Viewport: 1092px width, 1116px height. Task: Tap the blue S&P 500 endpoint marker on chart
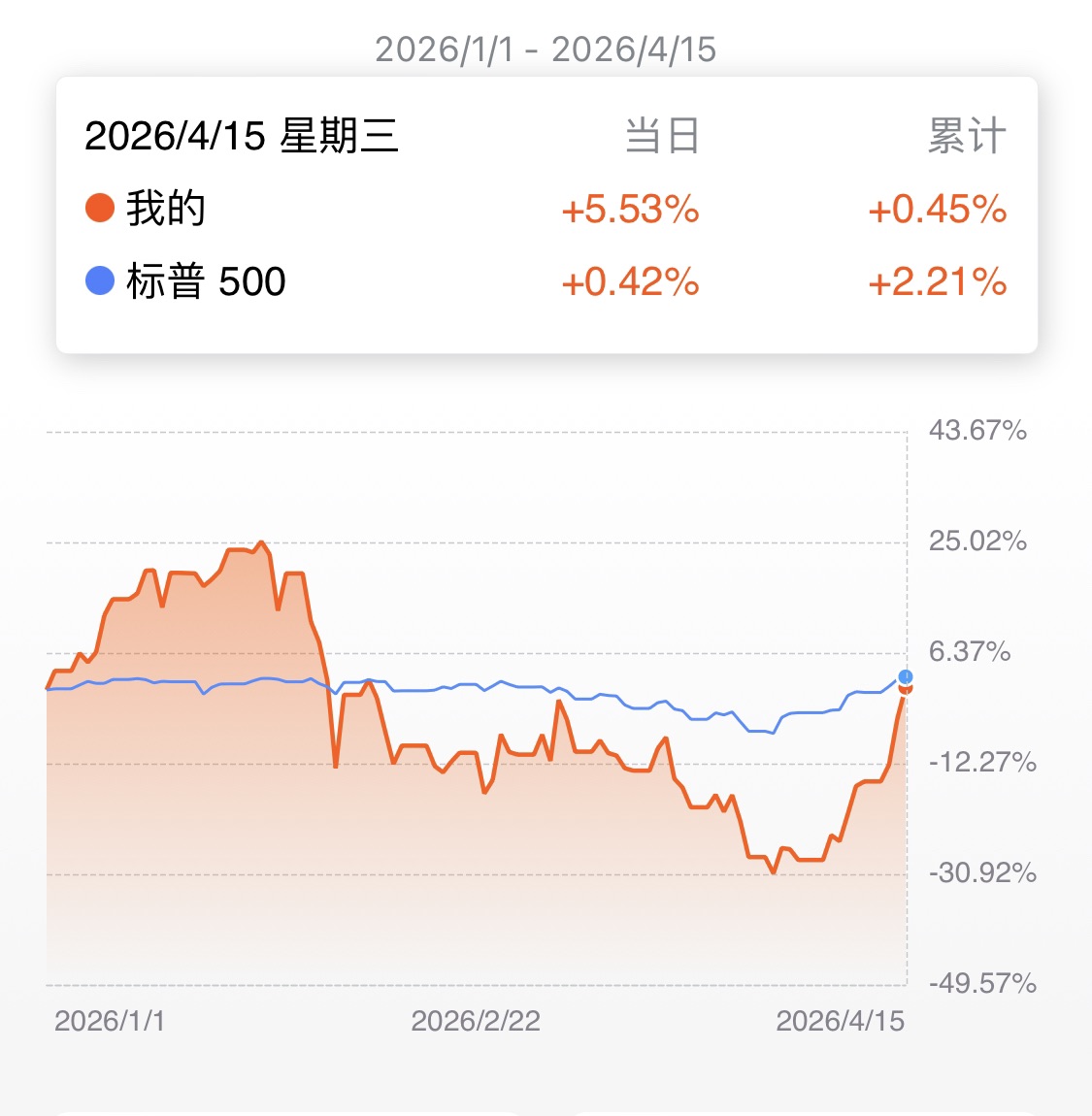pyautogui.click(x=905, y=676)
